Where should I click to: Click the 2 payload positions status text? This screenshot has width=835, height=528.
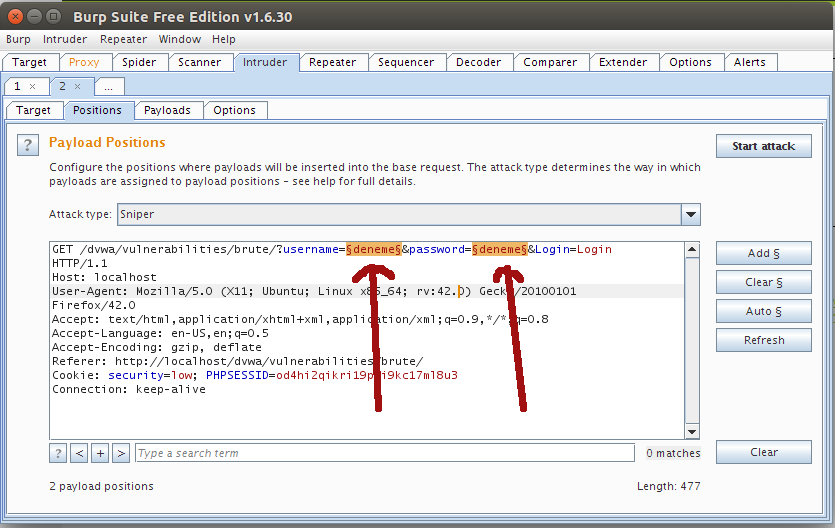pyautogui.click(x=101, y=486)
